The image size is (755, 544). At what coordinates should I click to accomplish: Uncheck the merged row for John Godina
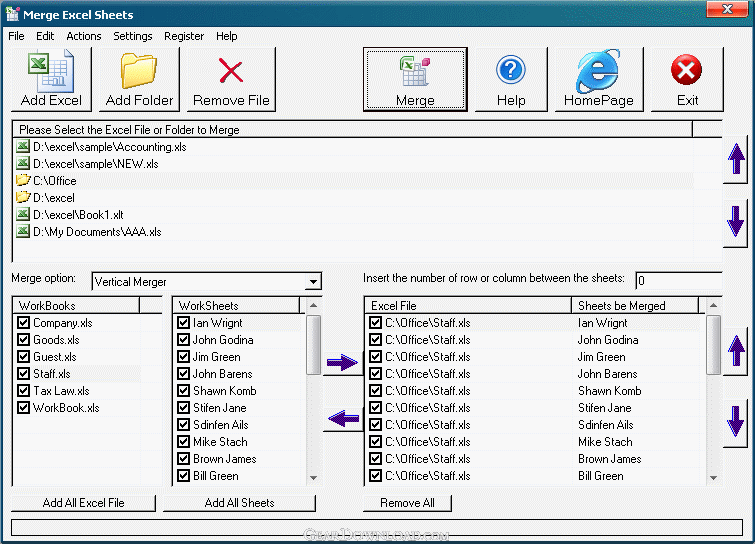click(376, 339)
